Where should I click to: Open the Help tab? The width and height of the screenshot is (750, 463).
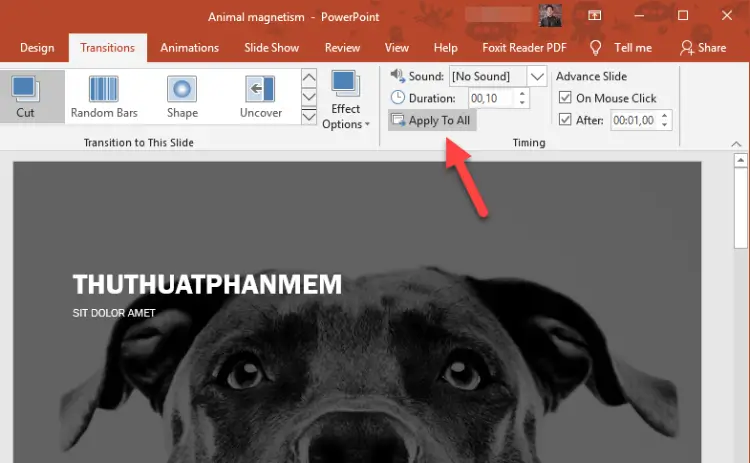pyautogui.click(x=445, y=48)
